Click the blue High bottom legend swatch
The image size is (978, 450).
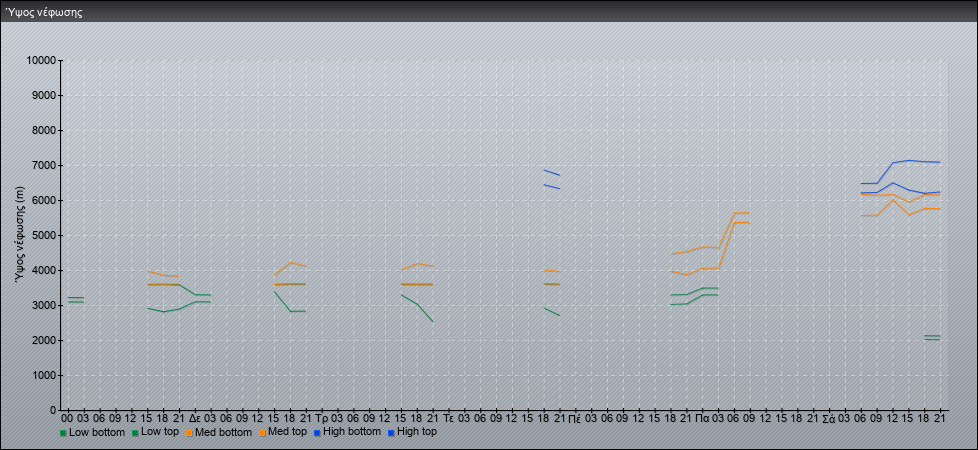[x=317, y=433]
